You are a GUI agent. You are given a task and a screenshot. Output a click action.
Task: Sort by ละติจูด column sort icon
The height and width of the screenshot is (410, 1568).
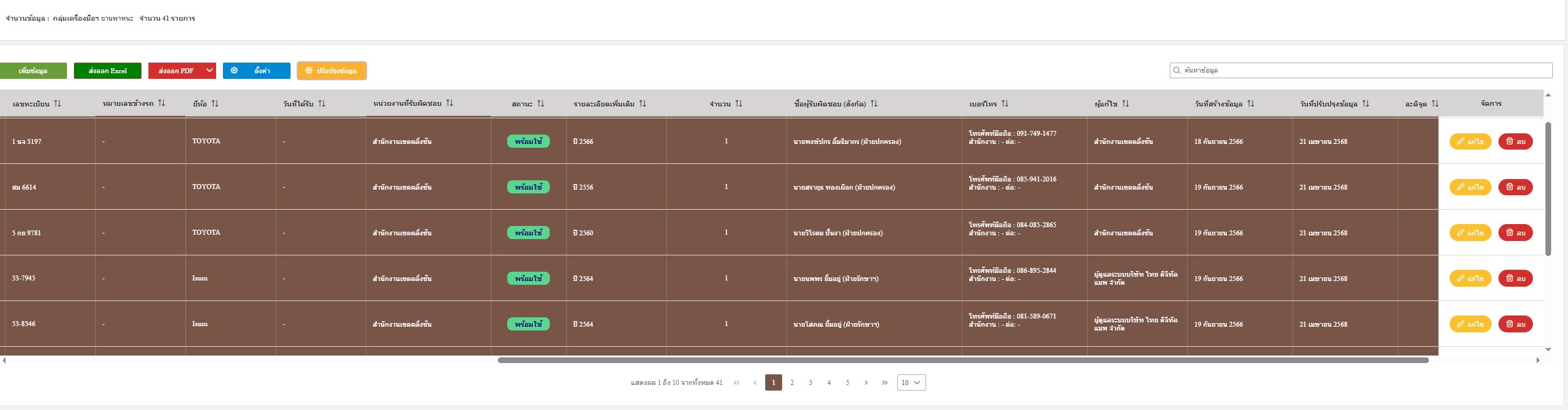1435,104
